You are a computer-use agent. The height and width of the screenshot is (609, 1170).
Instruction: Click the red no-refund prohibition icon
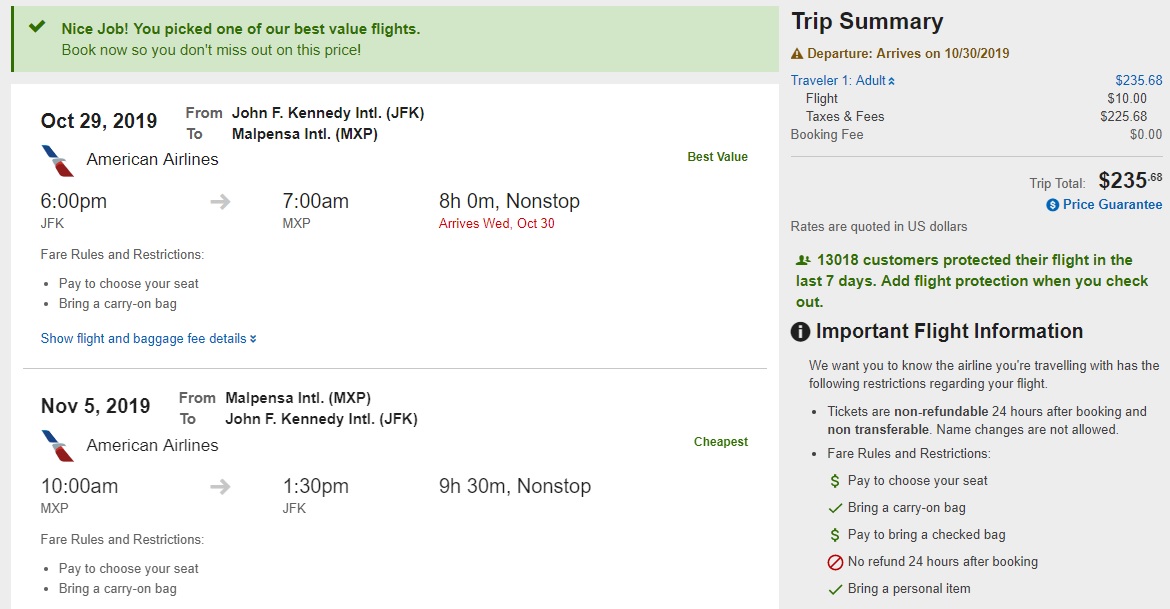[x=835, y=562]
